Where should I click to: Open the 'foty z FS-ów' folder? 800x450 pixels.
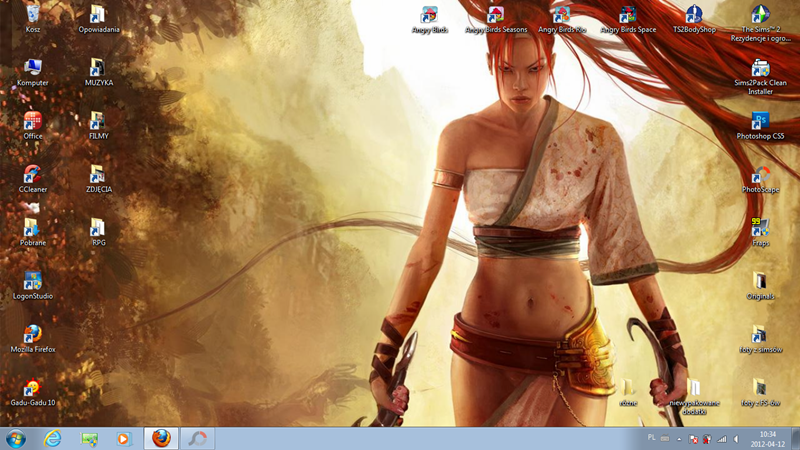(x=760, y=392)
